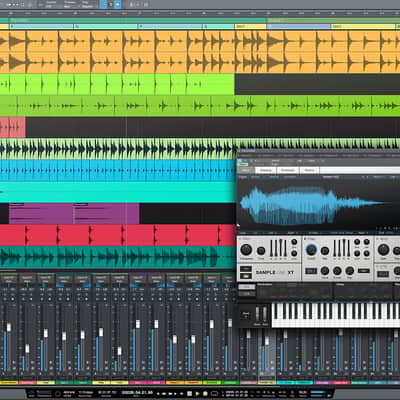Image resolution: width=400 pixels, height=400 pixels.
Task: Click the lower mode button left of the SampleOne logo
Action: (246, 276)
